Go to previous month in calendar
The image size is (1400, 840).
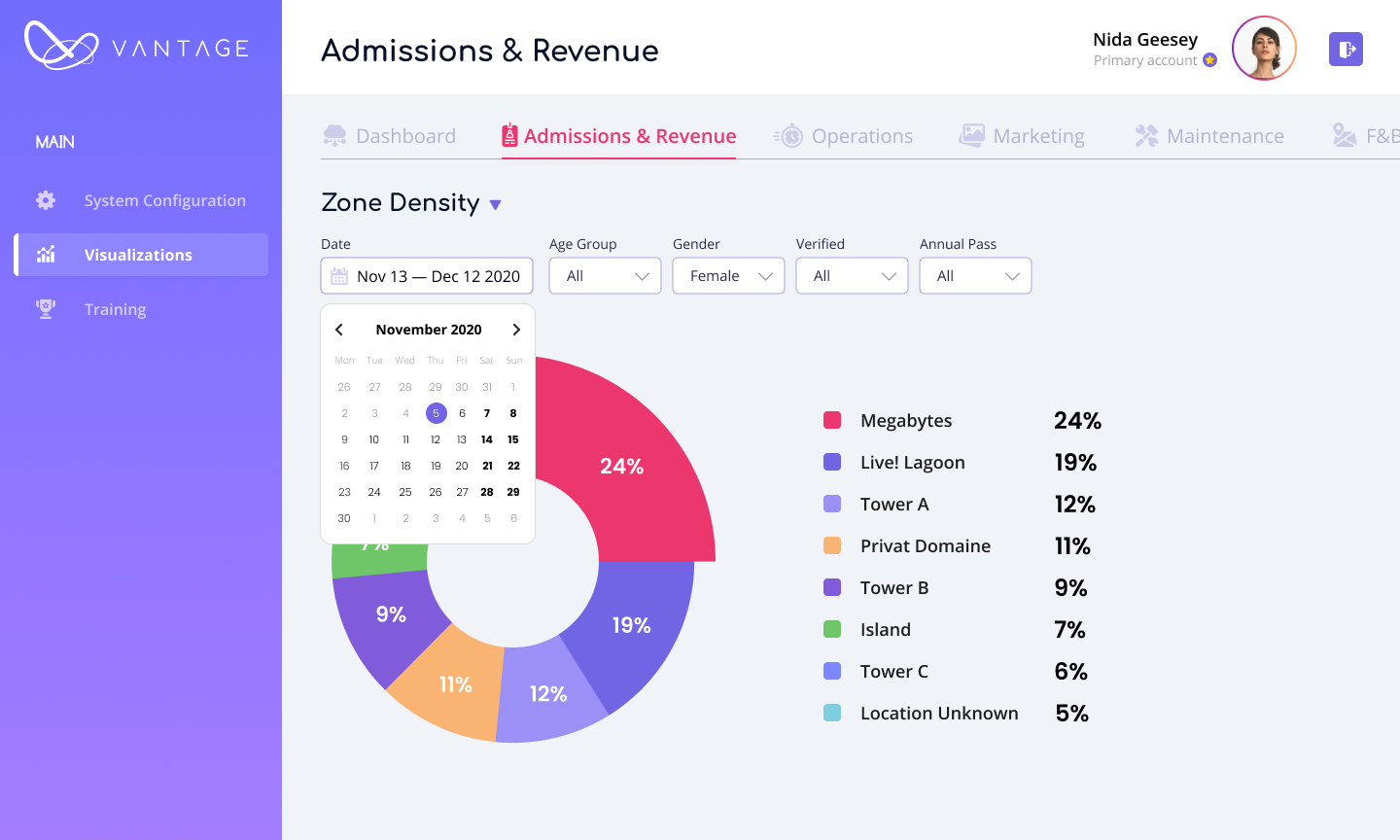point(339,330)
